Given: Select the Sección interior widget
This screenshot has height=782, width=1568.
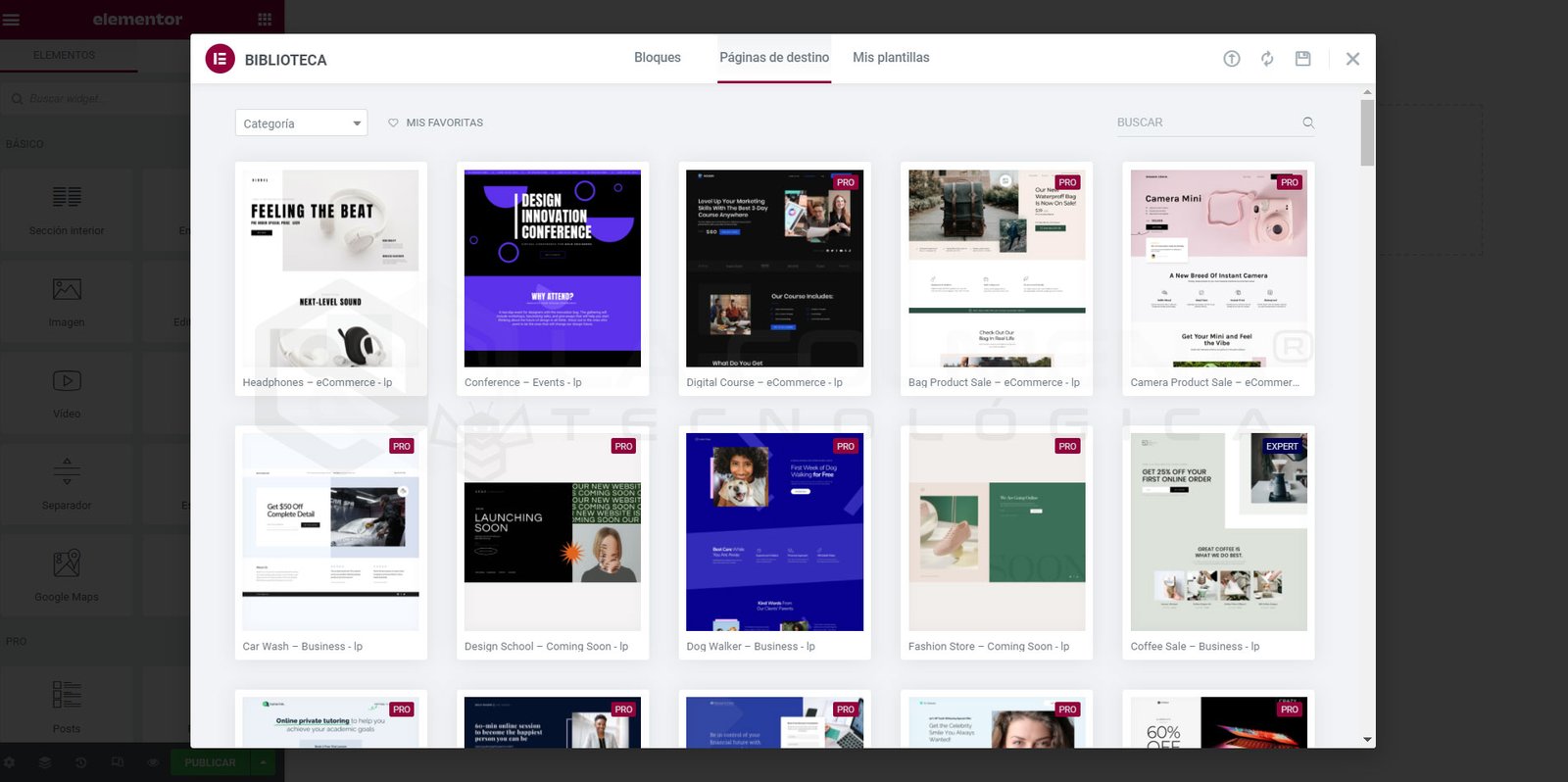Looking at the screenshot, I should [67, 212].
